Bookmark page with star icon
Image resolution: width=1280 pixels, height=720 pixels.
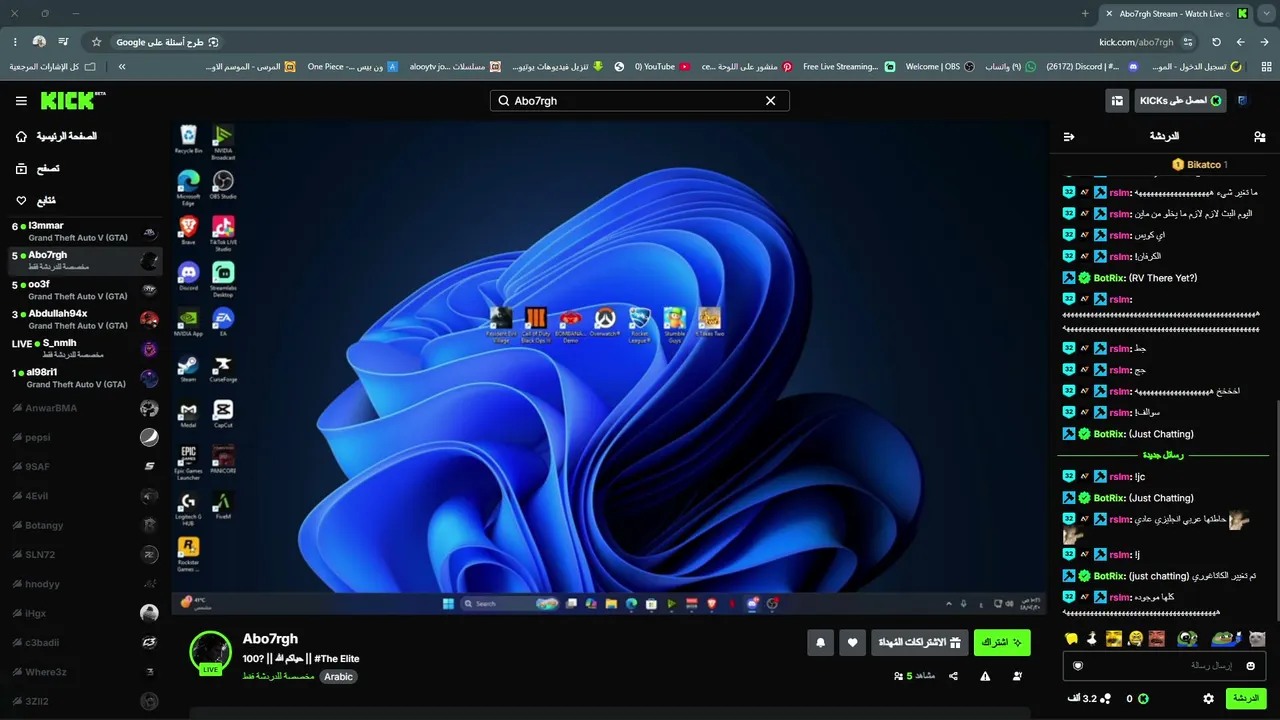pyautogui.click(x=96, y=42)
